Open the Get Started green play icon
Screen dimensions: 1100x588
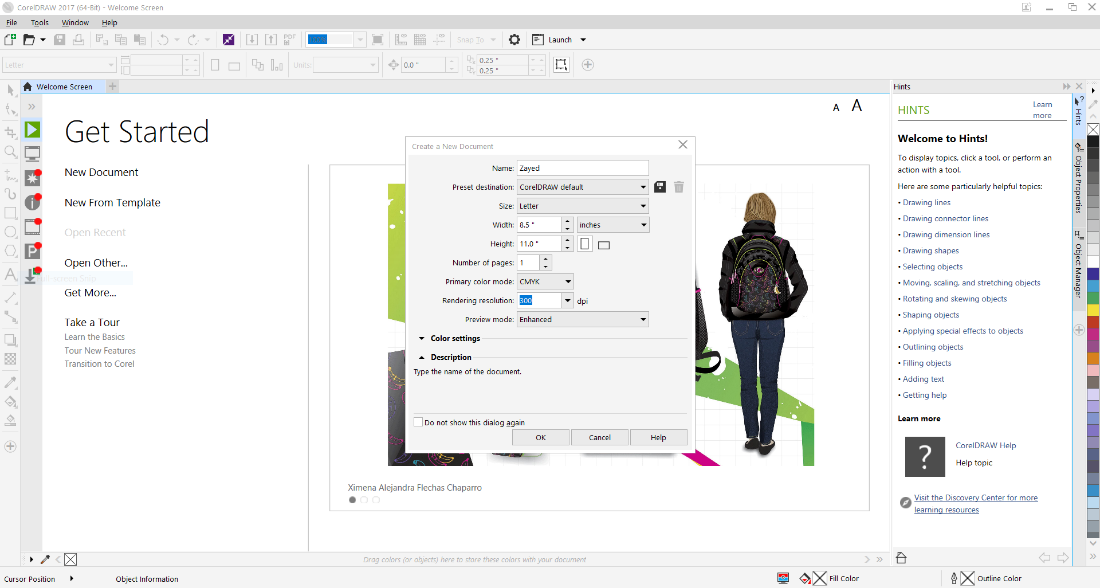[x=32, y=130]
